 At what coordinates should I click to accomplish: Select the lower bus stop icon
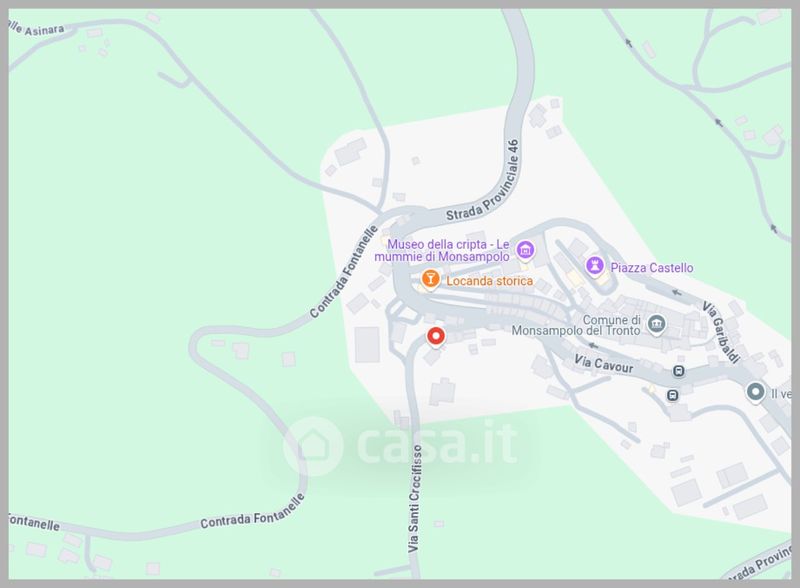click(x=673, y=395)
